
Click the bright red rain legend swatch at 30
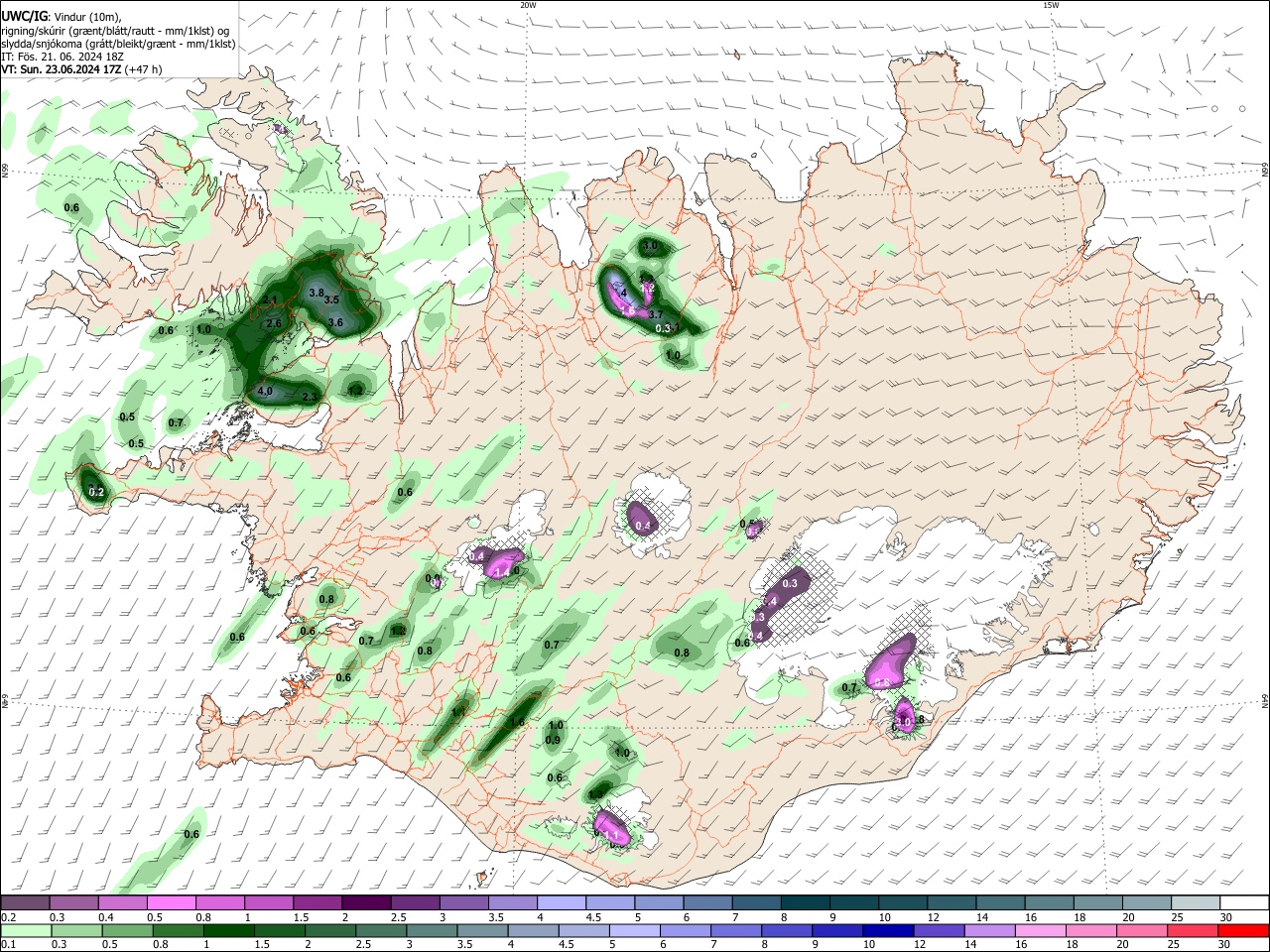pos(1243,930)
